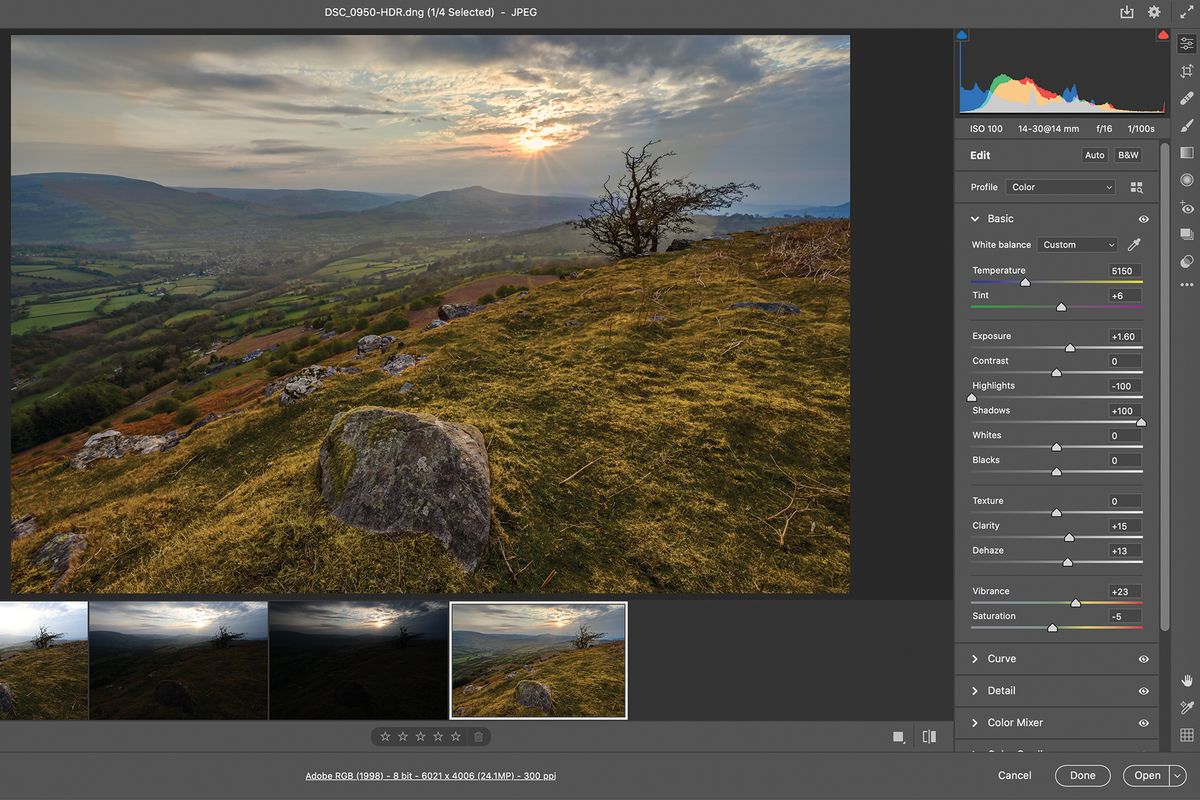
Task: Collapse the Basic panel
Action: click(x=975, y=218)
